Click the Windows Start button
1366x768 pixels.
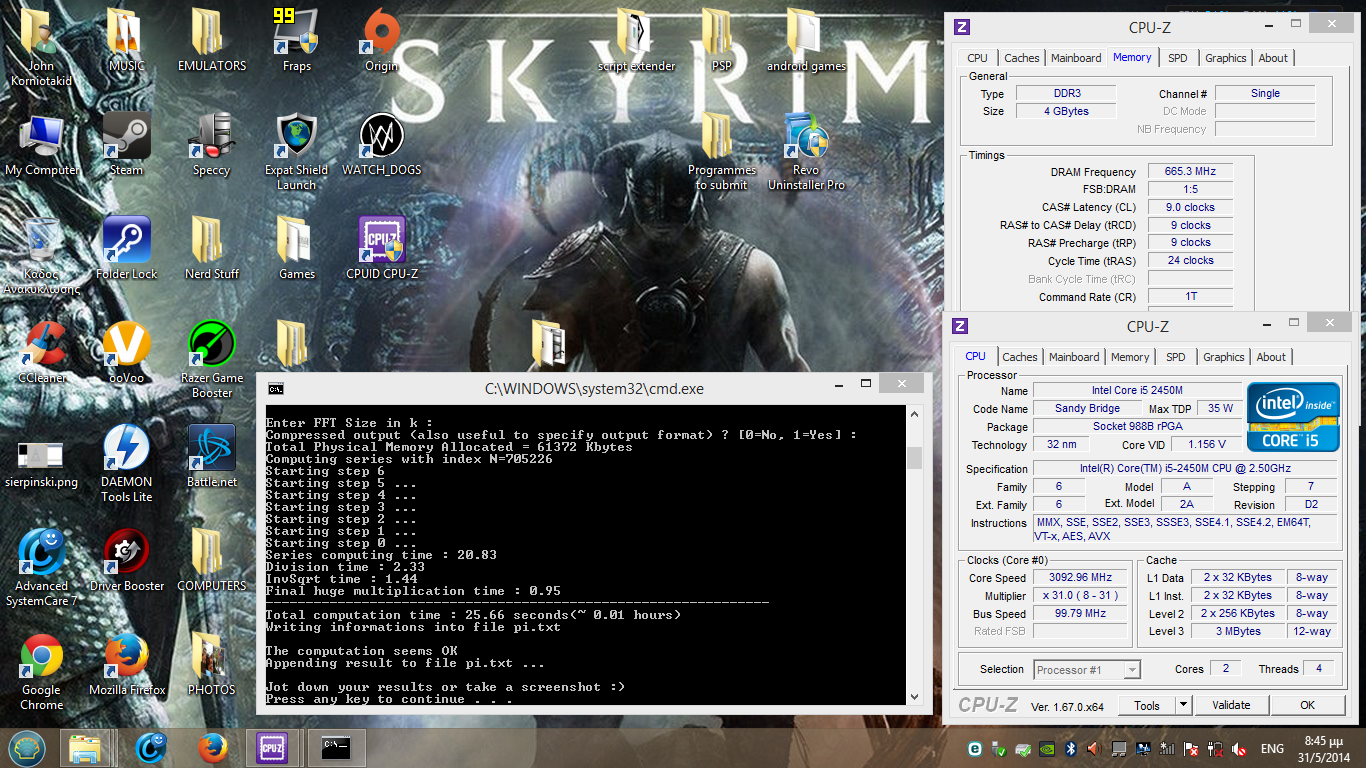point(28,747)
